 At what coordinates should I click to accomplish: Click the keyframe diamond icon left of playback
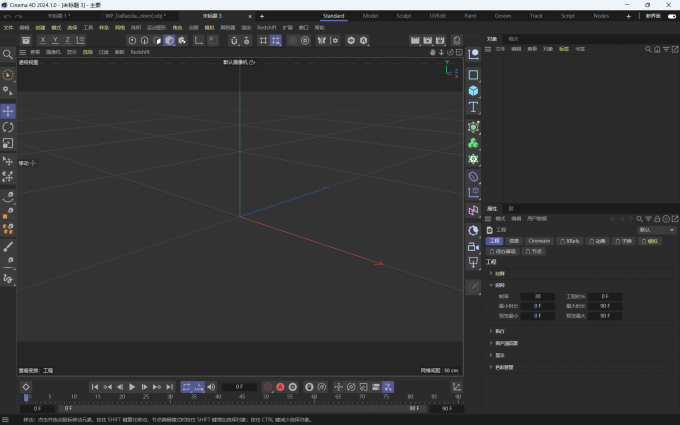pyautogui.click(x=26, y=386)
